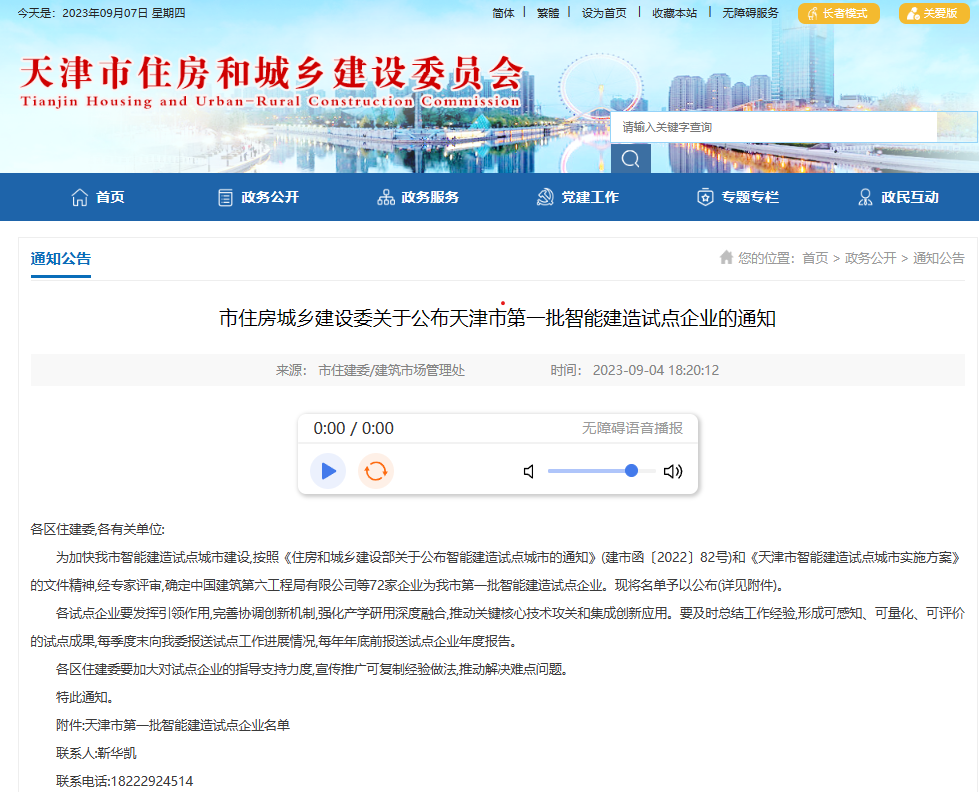Click the network icon beside 政务服务

pyautogui.click(x=384, y=196)
